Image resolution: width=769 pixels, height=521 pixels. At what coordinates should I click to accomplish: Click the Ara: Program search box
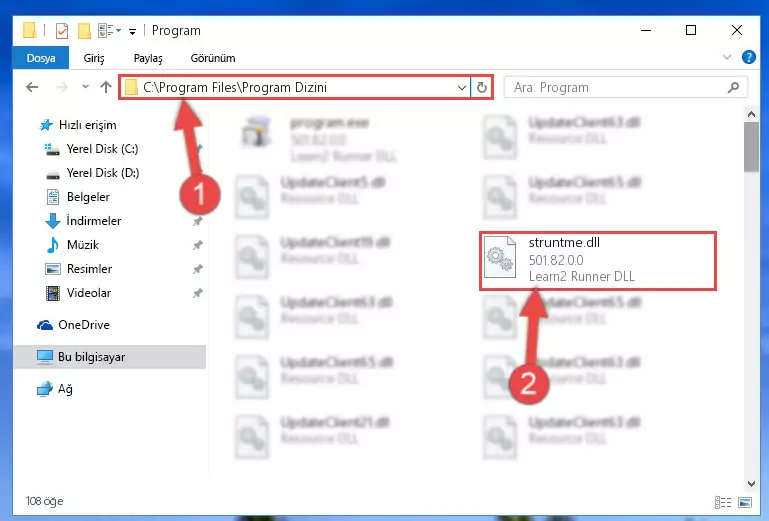(x=625, y=87)
